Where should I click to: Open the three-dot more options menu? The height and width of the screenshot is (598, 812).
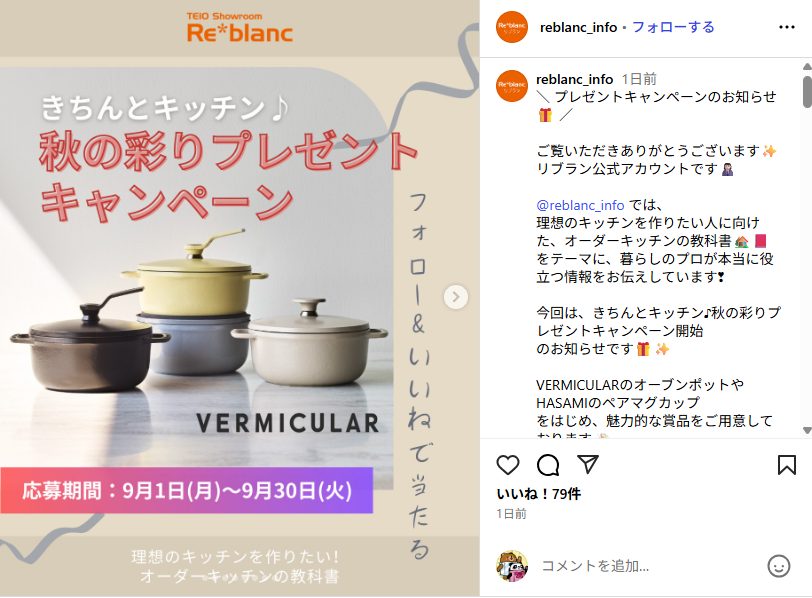787,27
